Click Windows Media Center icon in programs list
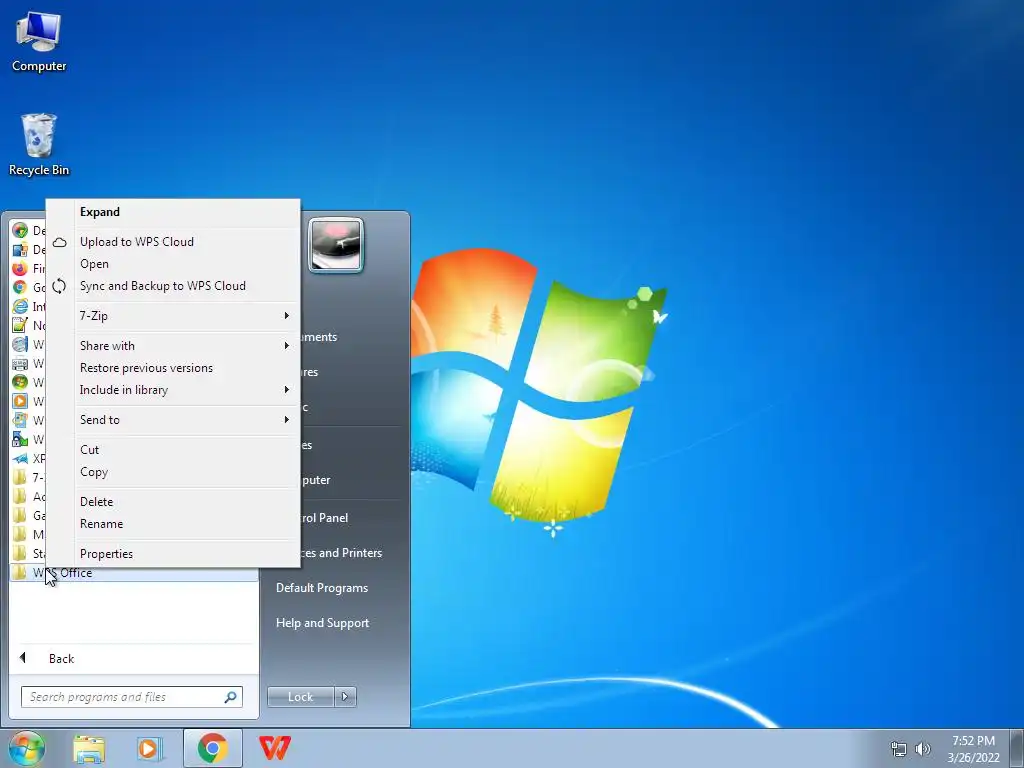The image size is (1024, 768). point(20,382)
